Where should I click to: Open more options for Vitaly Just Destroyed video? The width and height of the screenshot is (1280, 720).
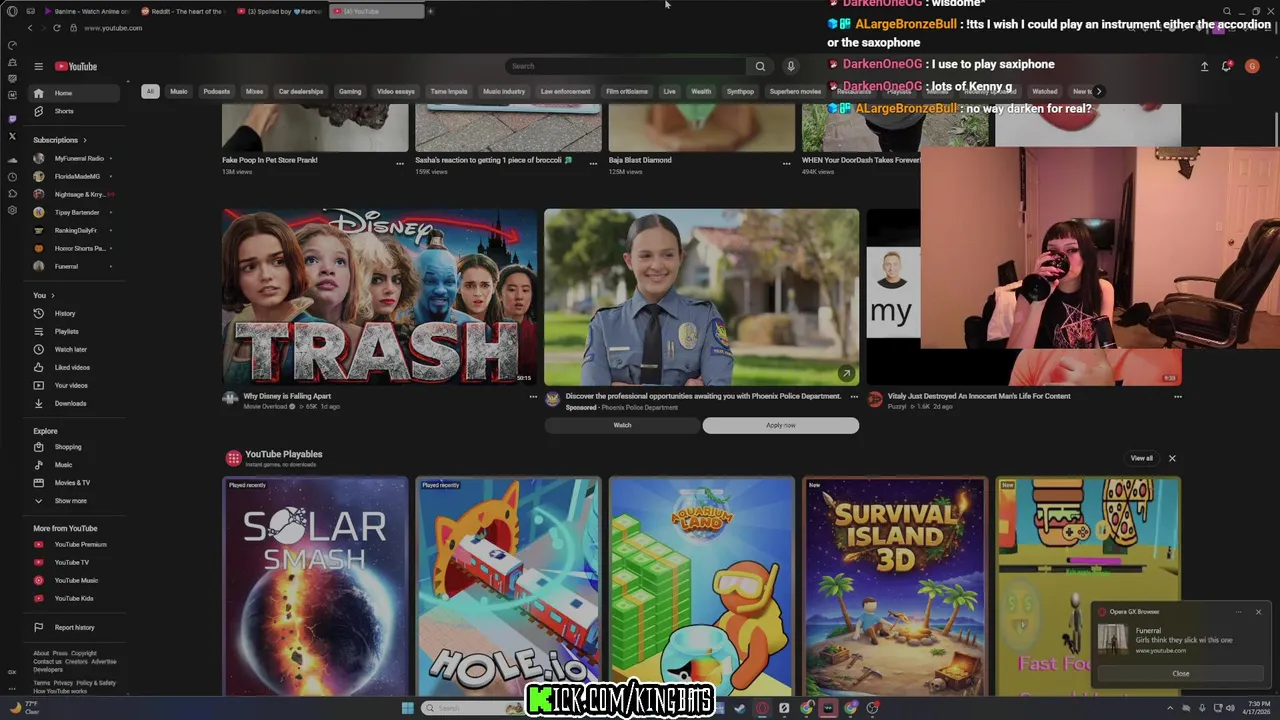1177,397
